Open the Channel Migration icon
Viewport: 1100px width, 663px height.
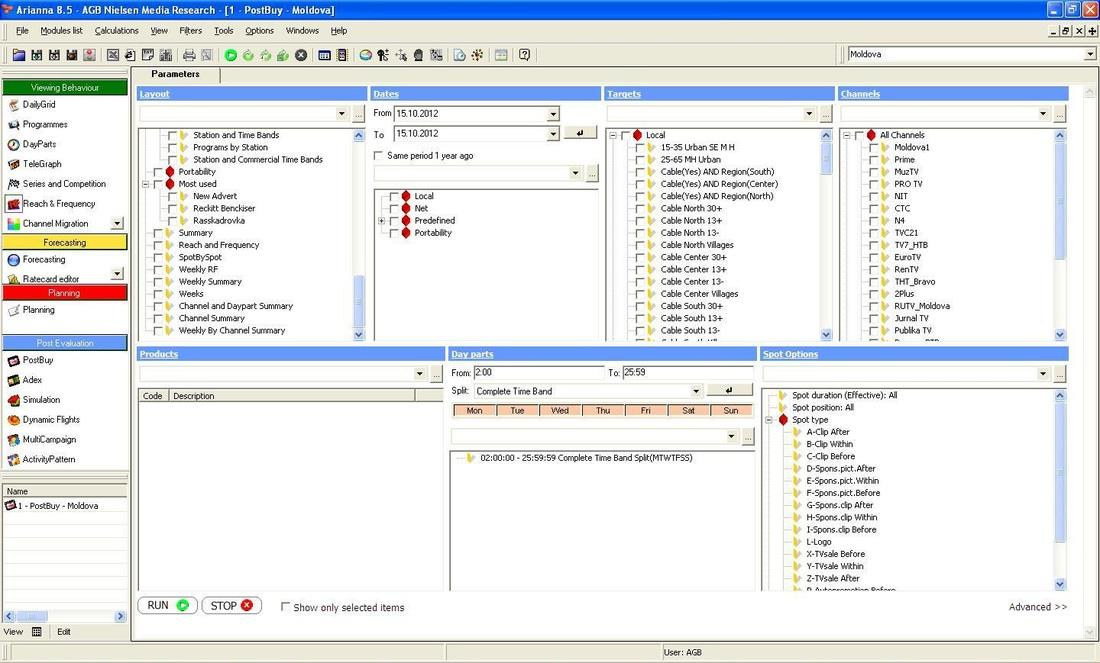point(13,224)
